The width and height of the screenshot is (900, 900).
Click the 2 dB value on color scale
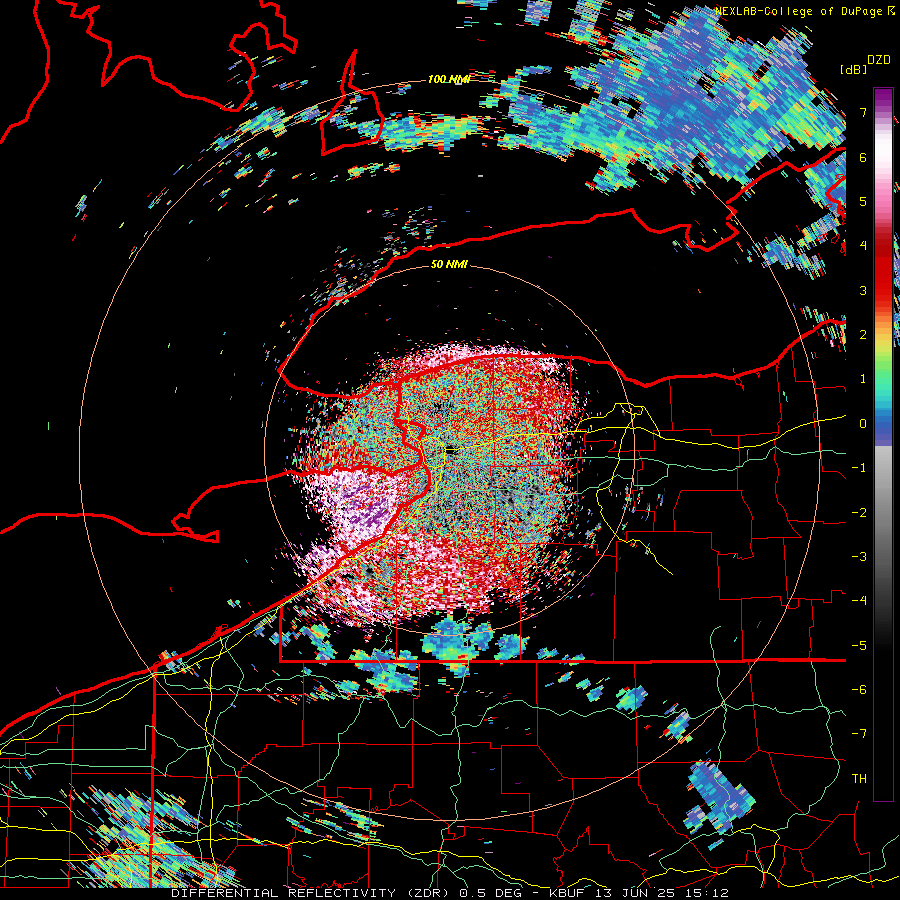863,335
